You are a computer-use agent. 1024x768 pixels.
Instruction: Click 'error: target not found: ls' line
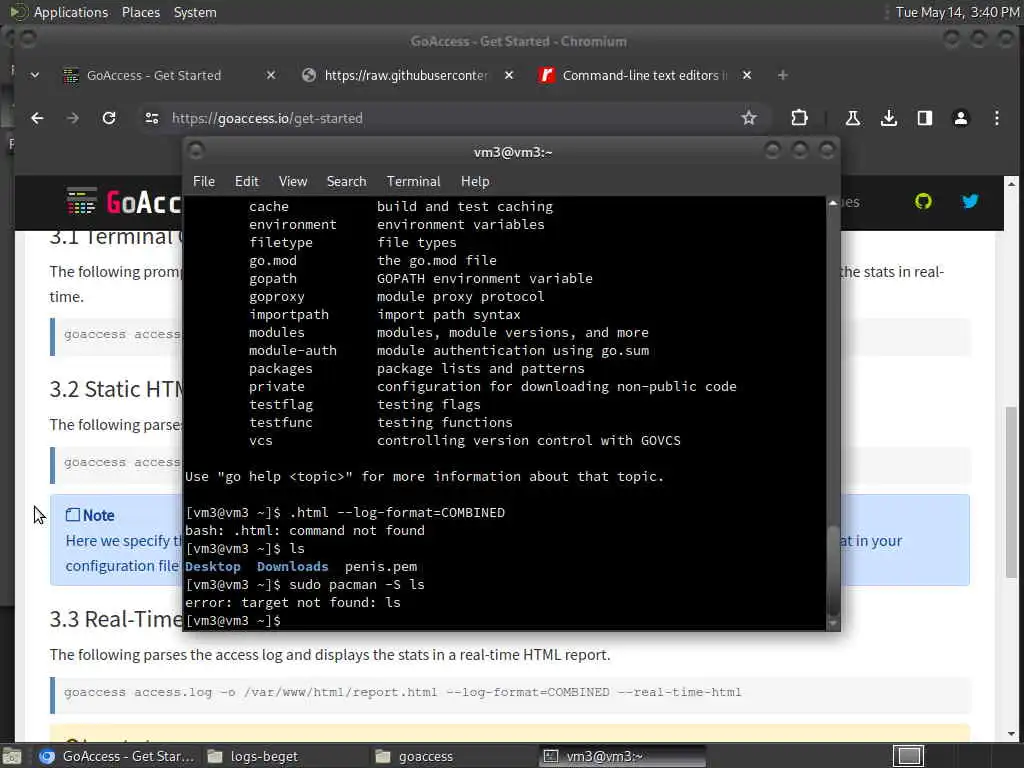[293, 602]
